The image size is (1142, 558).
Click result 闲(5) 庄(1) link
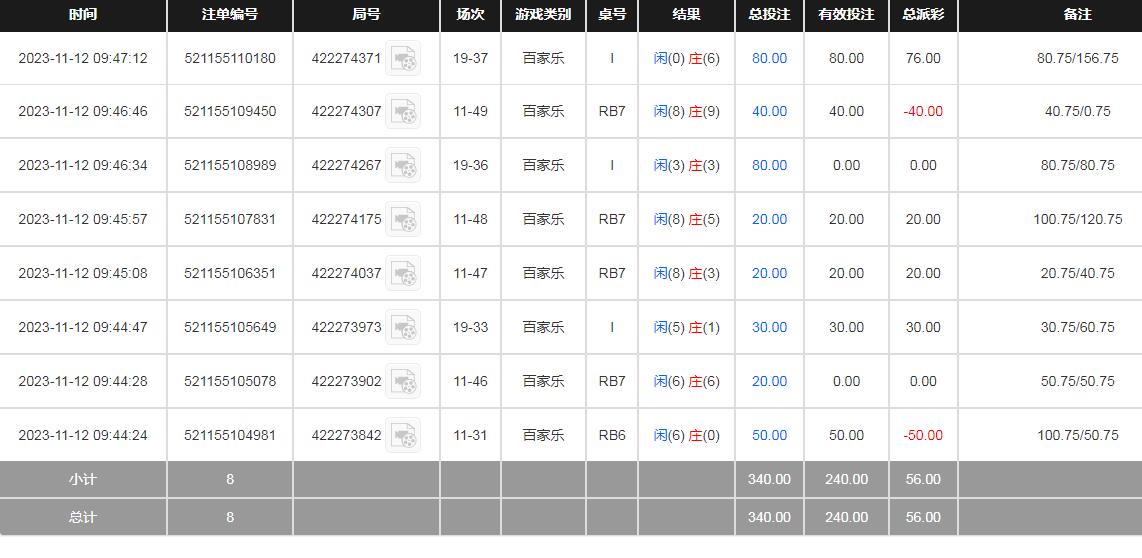click(x=686, y=328)
